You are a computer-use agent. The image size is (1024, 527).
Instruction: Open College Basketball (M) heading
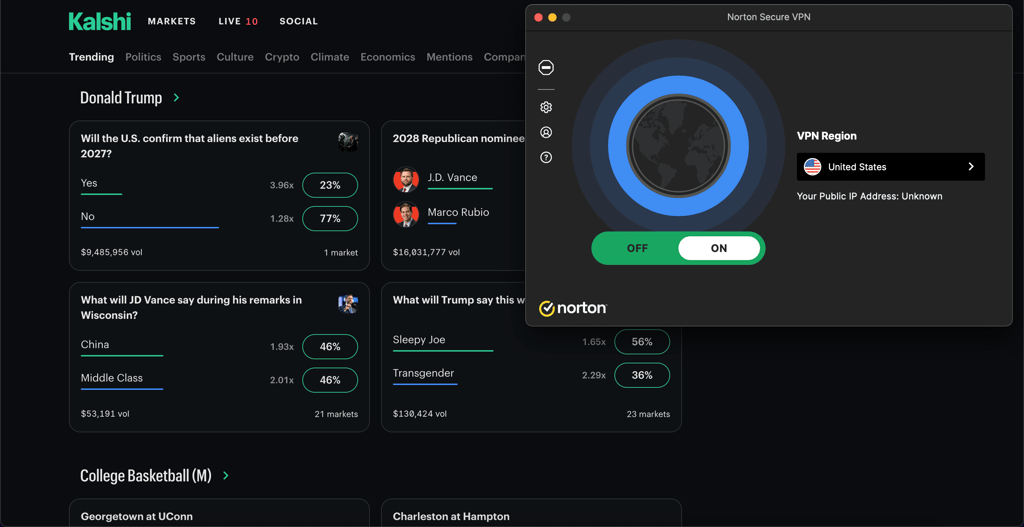click(x=146, y=475)
